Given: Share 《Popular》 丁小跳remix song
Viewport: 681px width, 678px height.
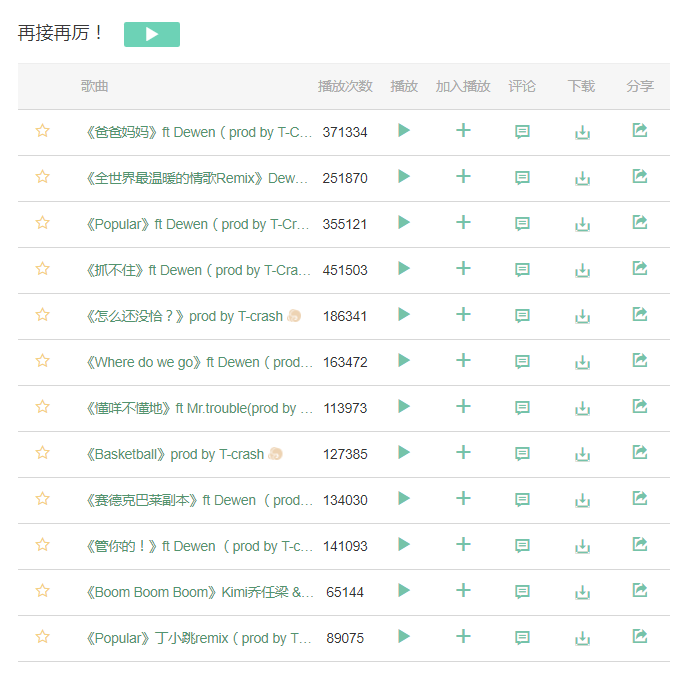Looking at the screenshot, I should coord(640,637).
